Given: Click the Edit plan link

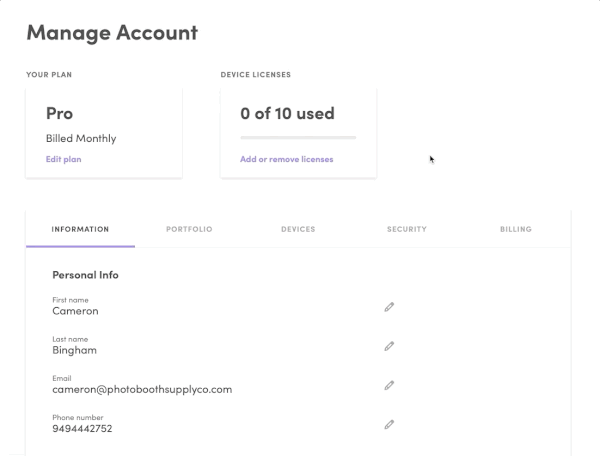Looking at the screenshot, I should tap(64, 159).
